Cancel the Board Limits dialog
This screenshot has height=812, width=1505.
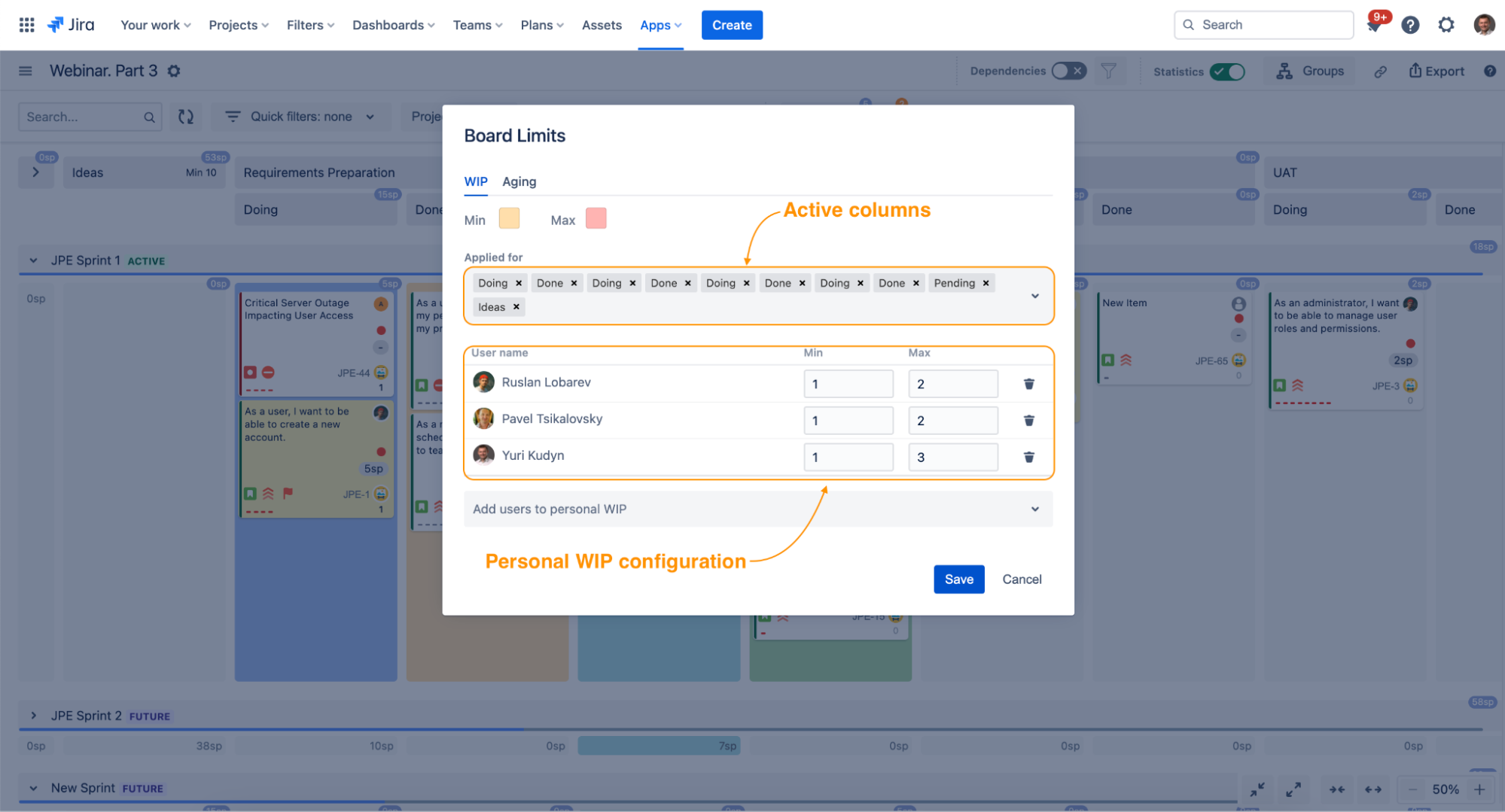1022,579
